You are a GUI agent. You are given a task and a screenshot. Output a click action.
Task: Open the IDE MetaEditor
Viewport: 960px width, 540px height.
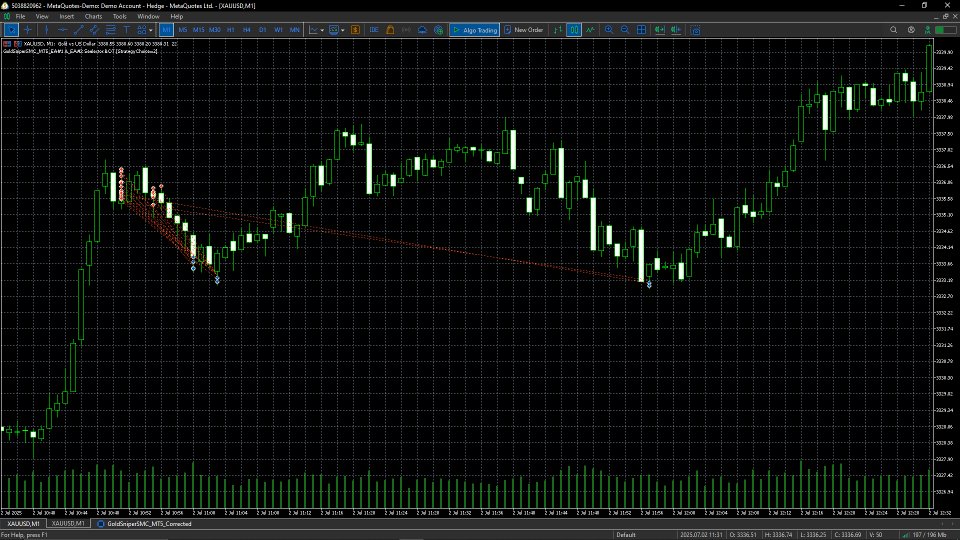point(373,29)
